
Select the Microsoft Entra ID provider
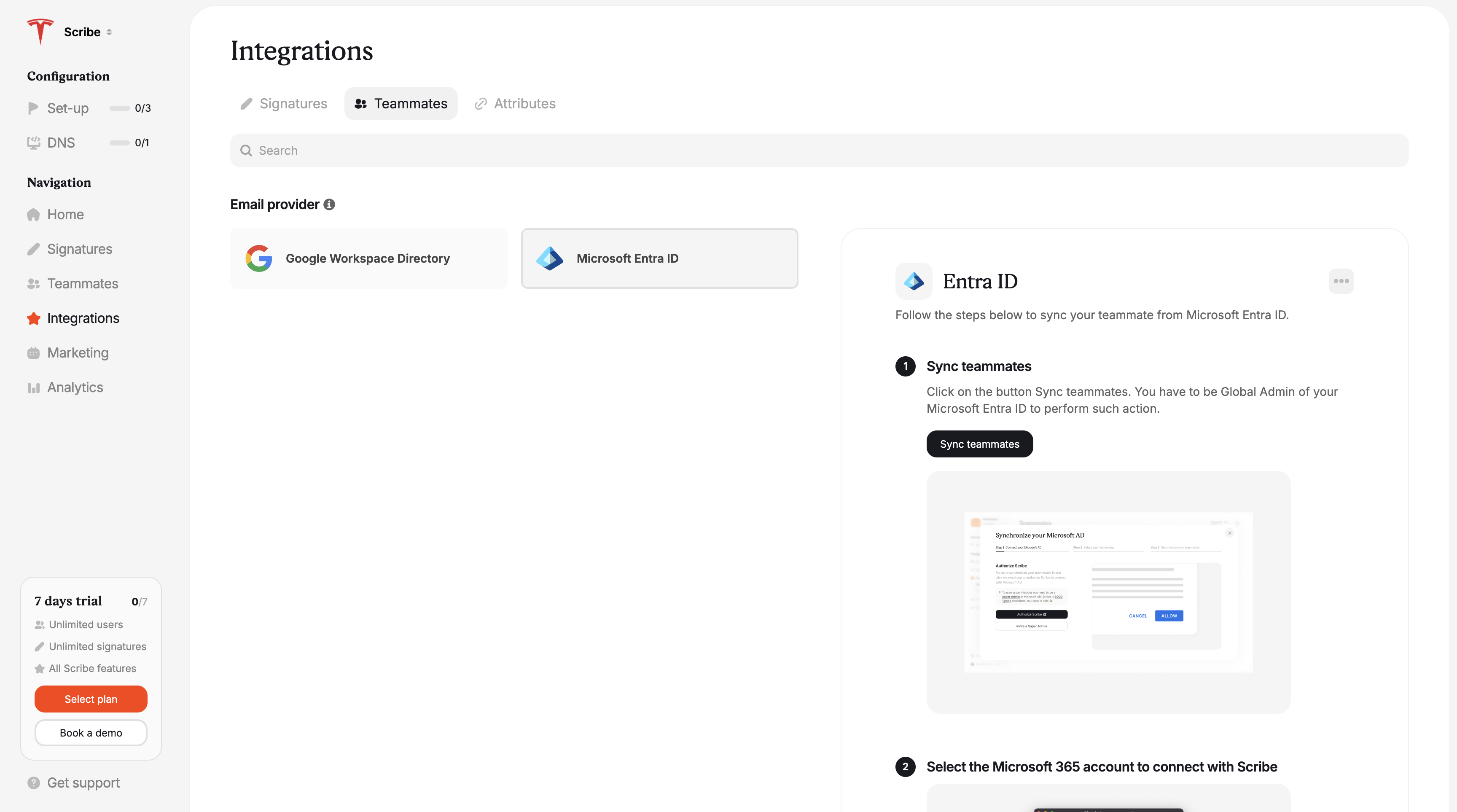(x=659, y=258)
